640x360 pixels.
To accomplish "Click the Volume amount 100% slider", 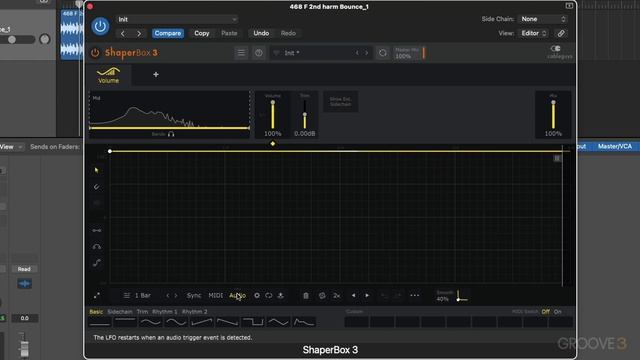I will pos(273,115).
